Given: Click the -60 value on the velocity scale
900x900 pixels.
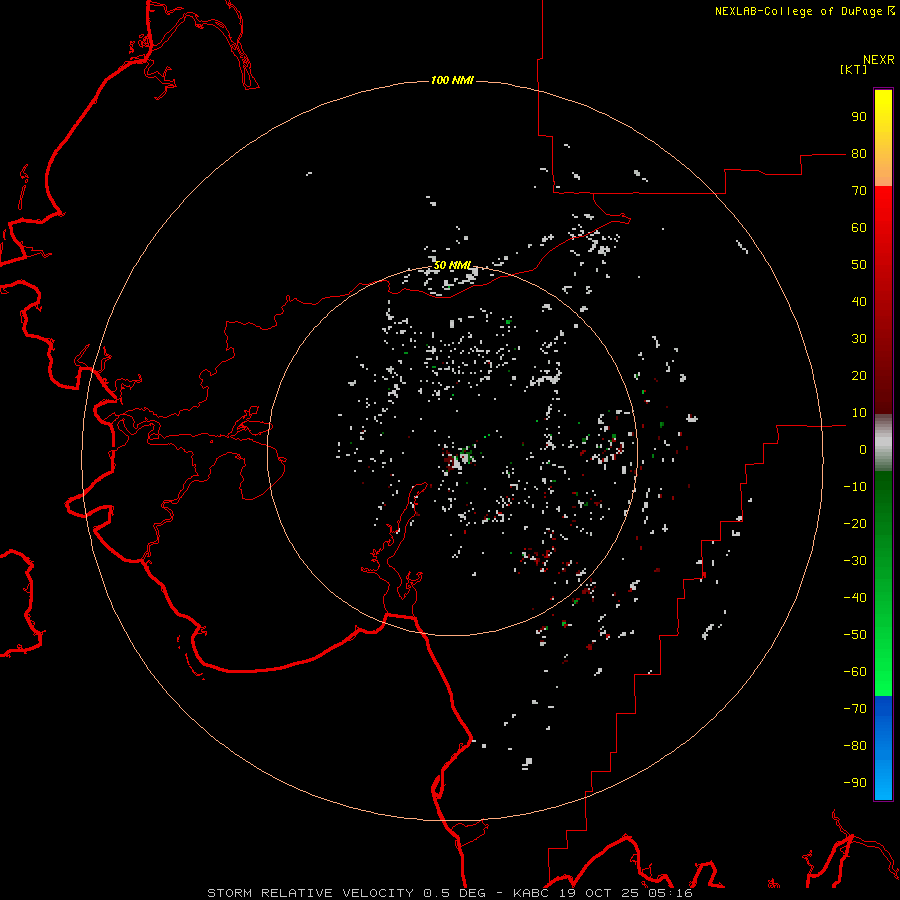Looking at the screenshot, I should coord(855,672).
